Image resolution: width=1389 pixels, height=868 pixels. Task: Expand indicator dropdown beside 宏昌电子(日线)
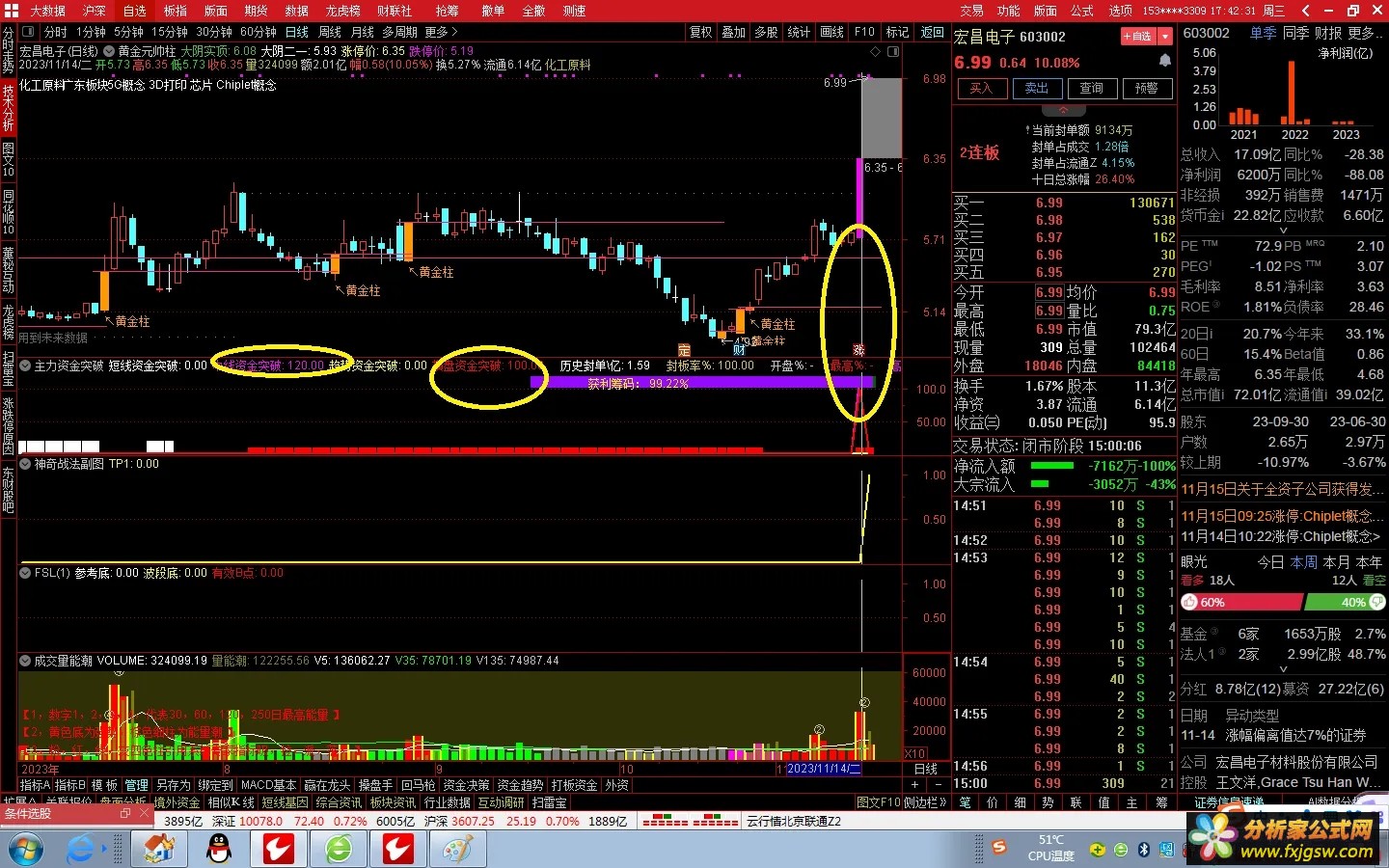(108, 51)
